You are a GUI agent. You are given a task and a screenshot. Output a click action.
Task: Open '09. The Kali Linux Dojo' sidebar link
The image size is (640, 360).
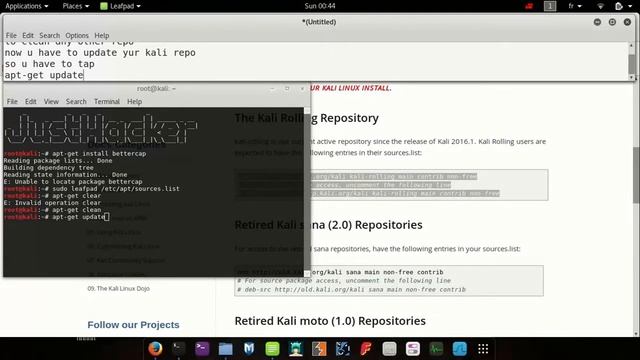pos(118,289)
